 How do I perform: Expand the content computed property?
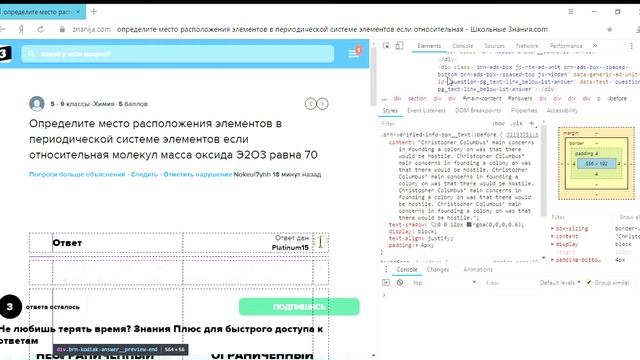coord(553,236)
